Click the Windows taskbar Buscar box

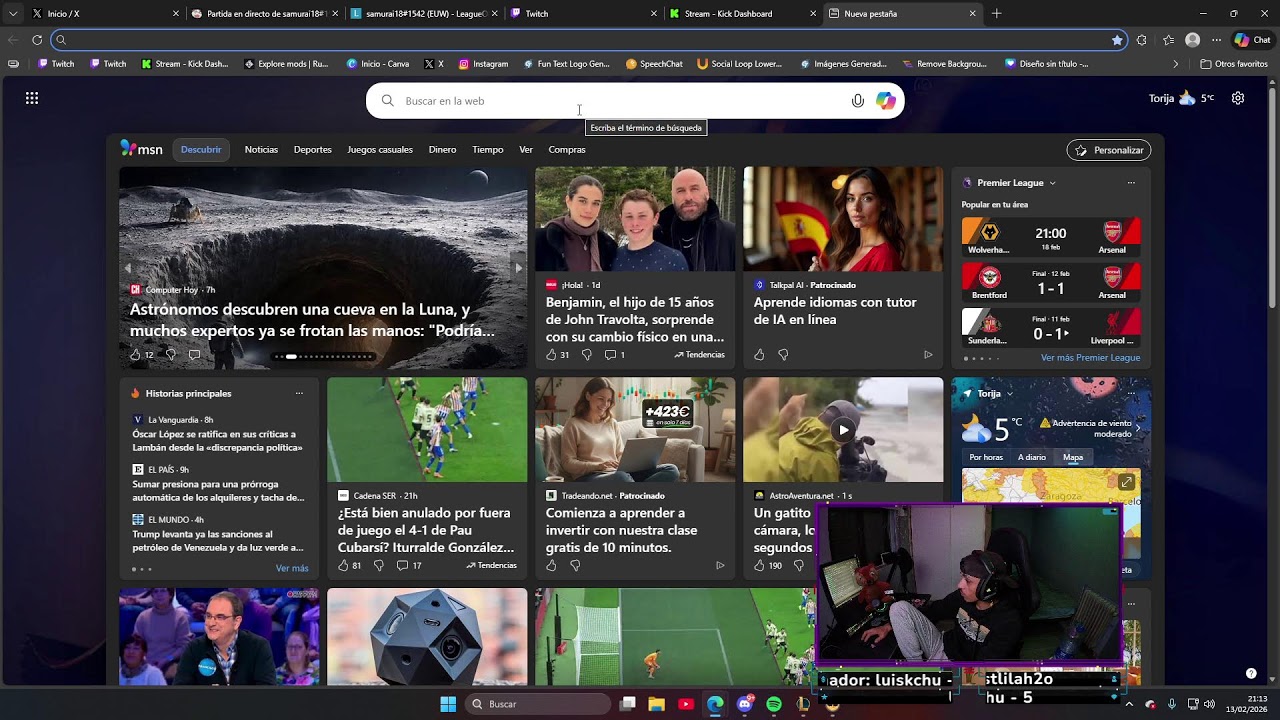point(538,704)
